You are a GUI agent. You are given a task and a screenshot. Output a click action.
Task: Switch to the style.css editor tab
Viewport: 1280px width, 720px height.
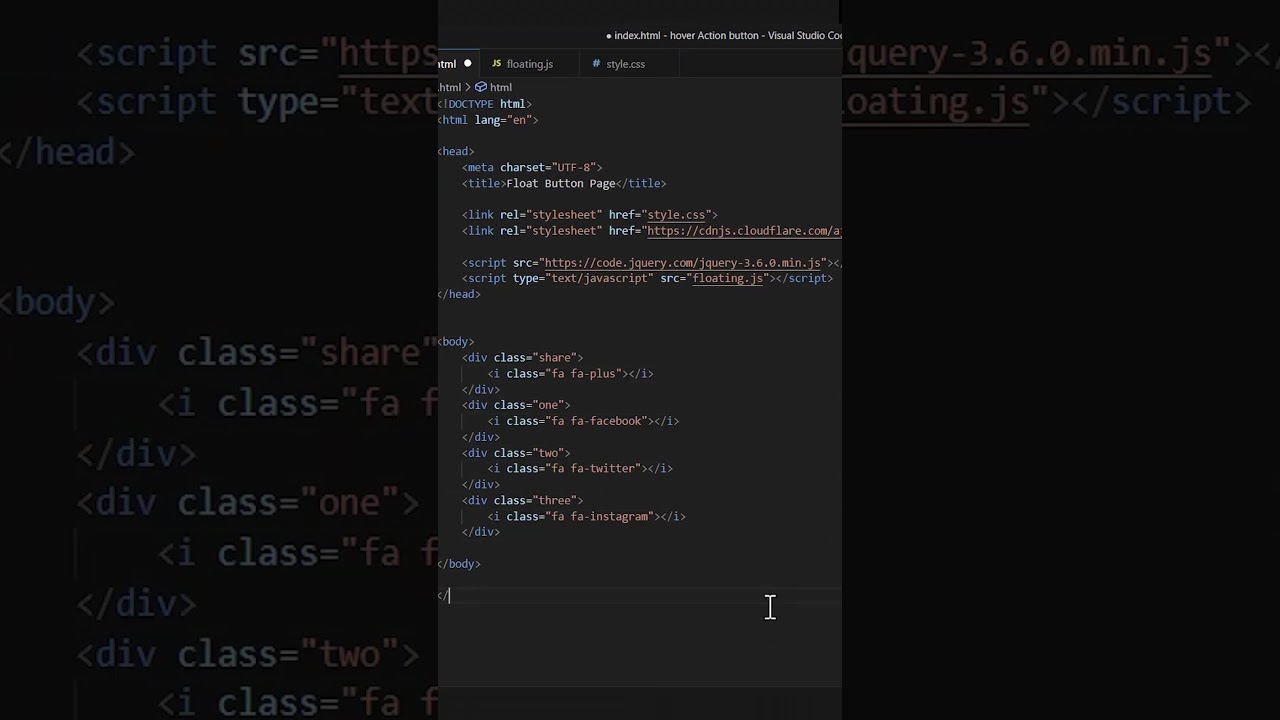(625, 64)
